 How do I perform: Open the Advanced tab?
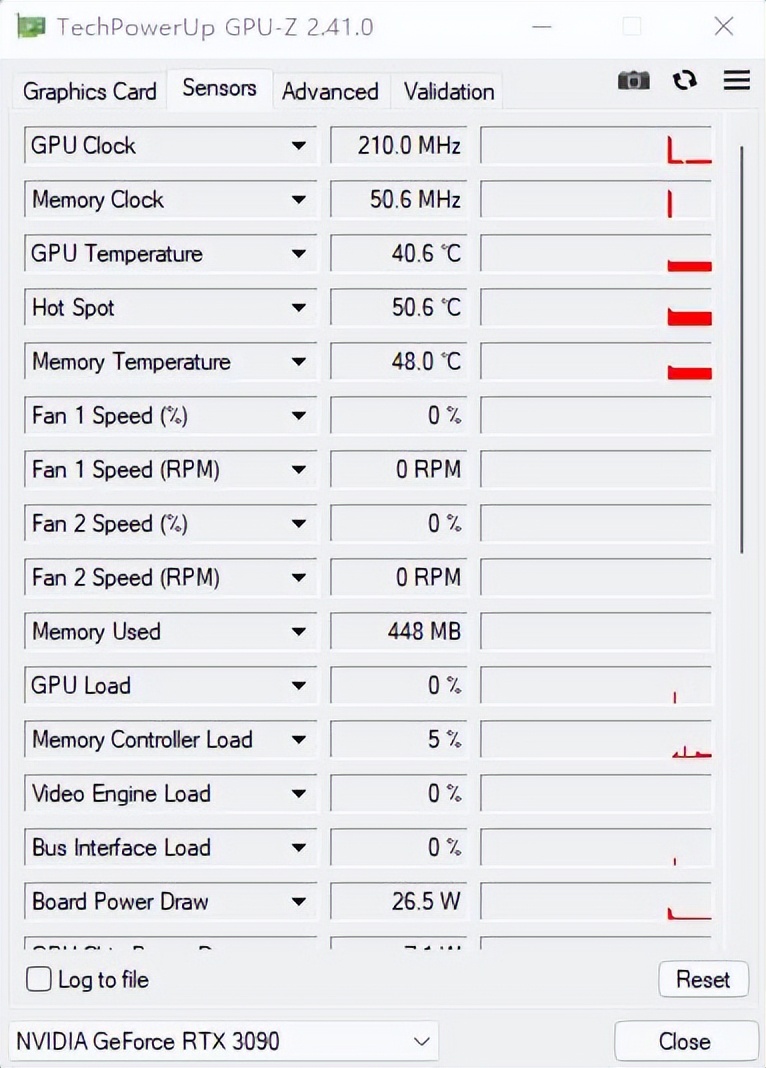(x=330, y=92)
